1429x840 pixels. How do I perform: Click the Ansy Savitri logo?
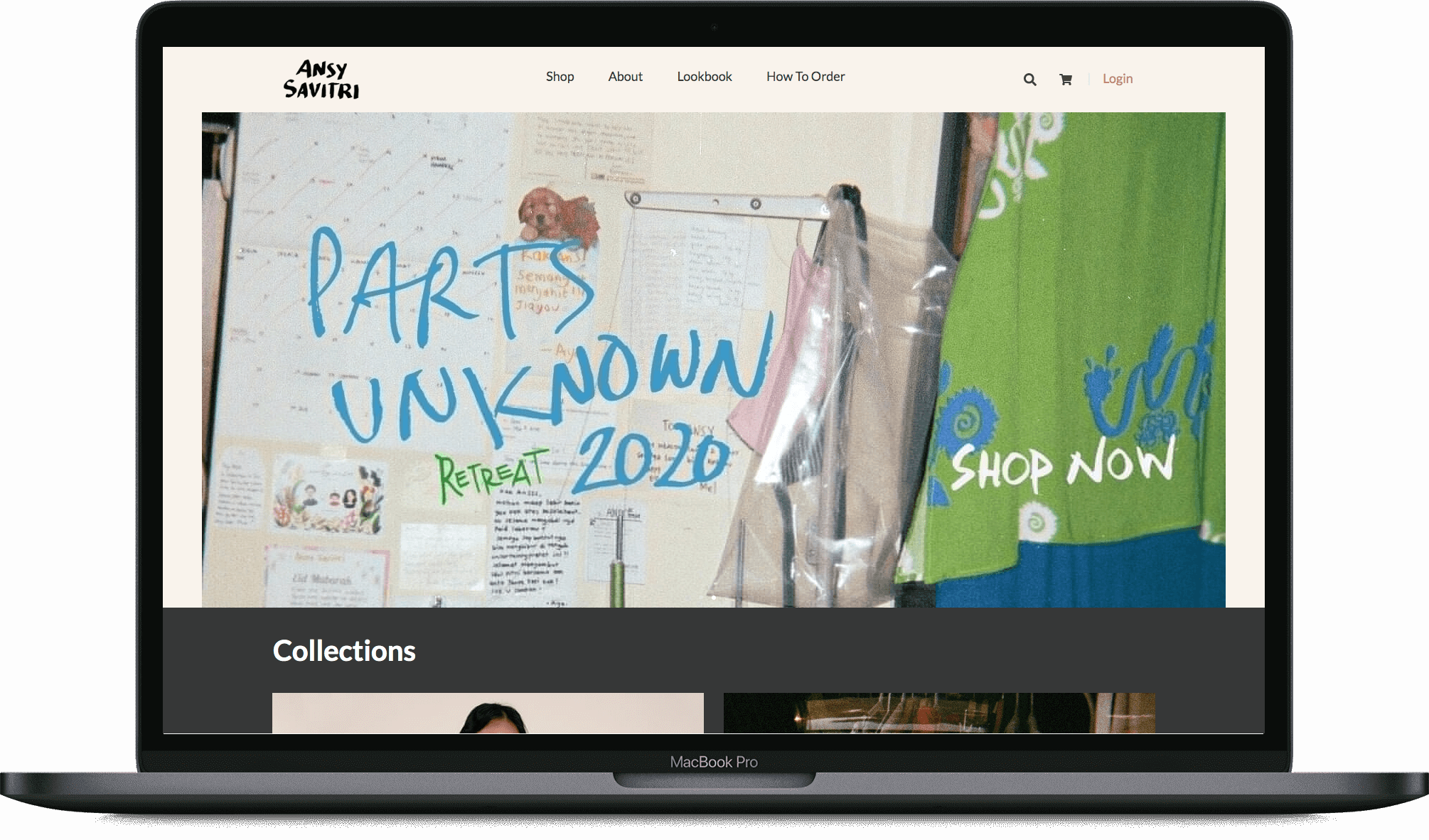click(321, 80)
